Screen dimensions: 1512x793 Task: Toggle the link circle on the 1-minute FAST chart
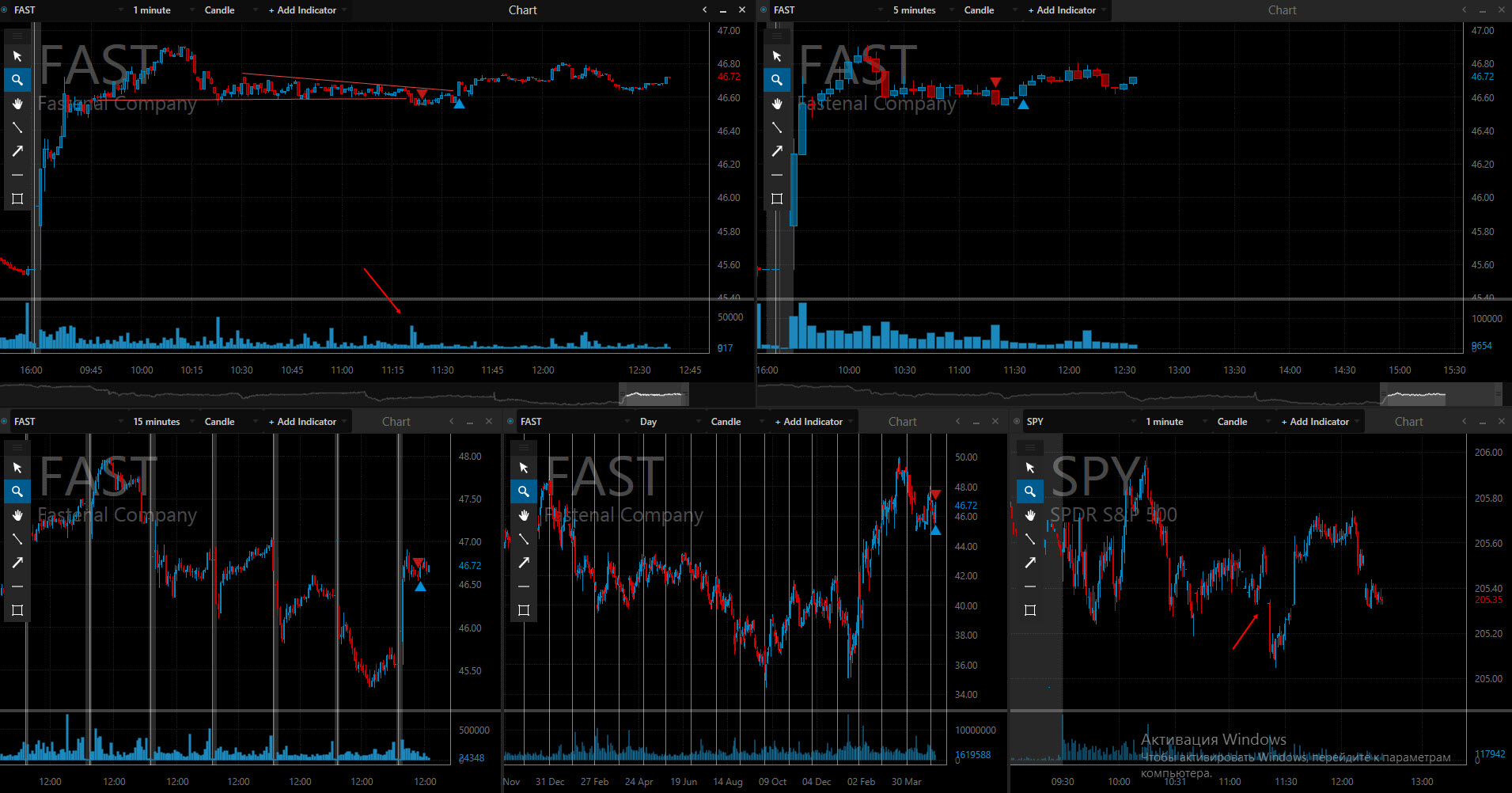[5, 10]
